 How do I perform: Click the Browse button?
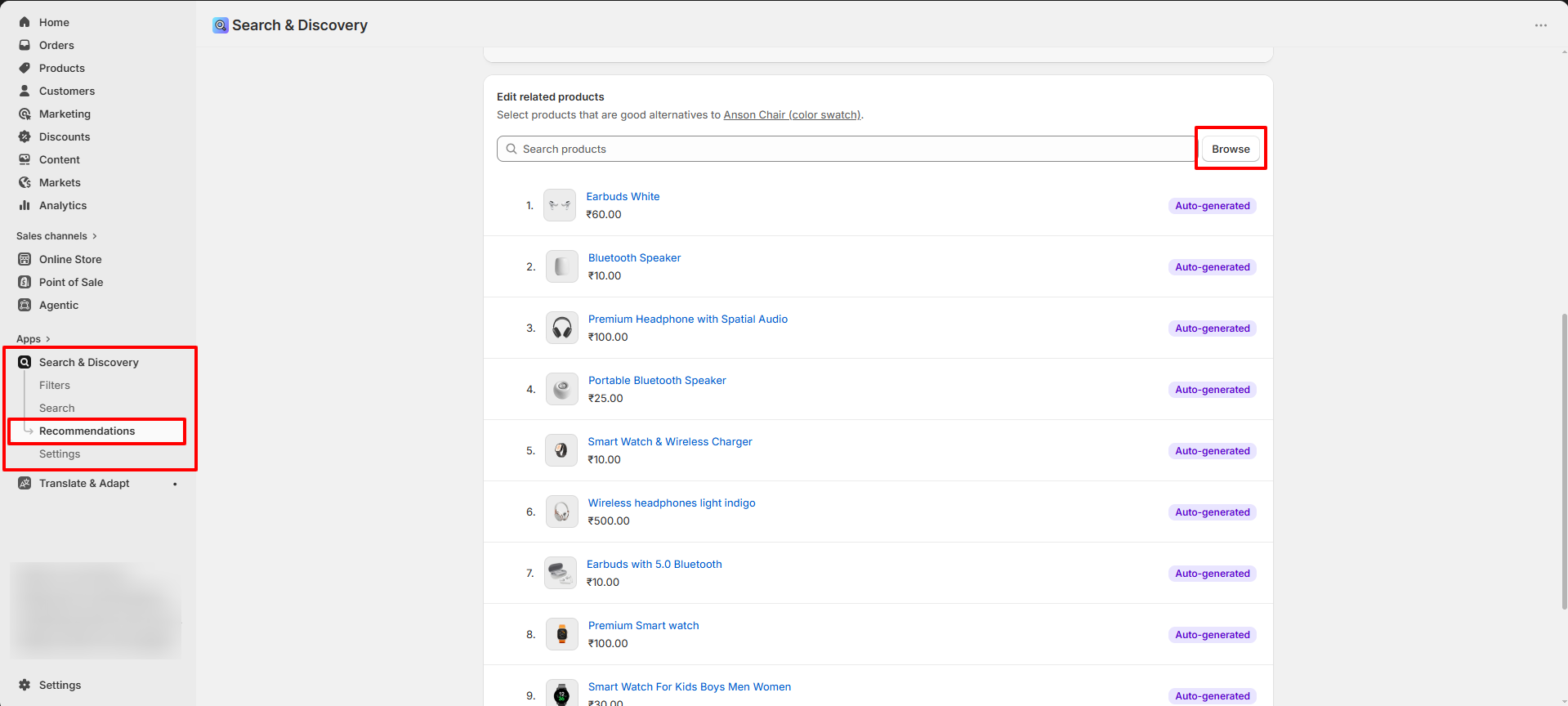tap(1231, 149)
